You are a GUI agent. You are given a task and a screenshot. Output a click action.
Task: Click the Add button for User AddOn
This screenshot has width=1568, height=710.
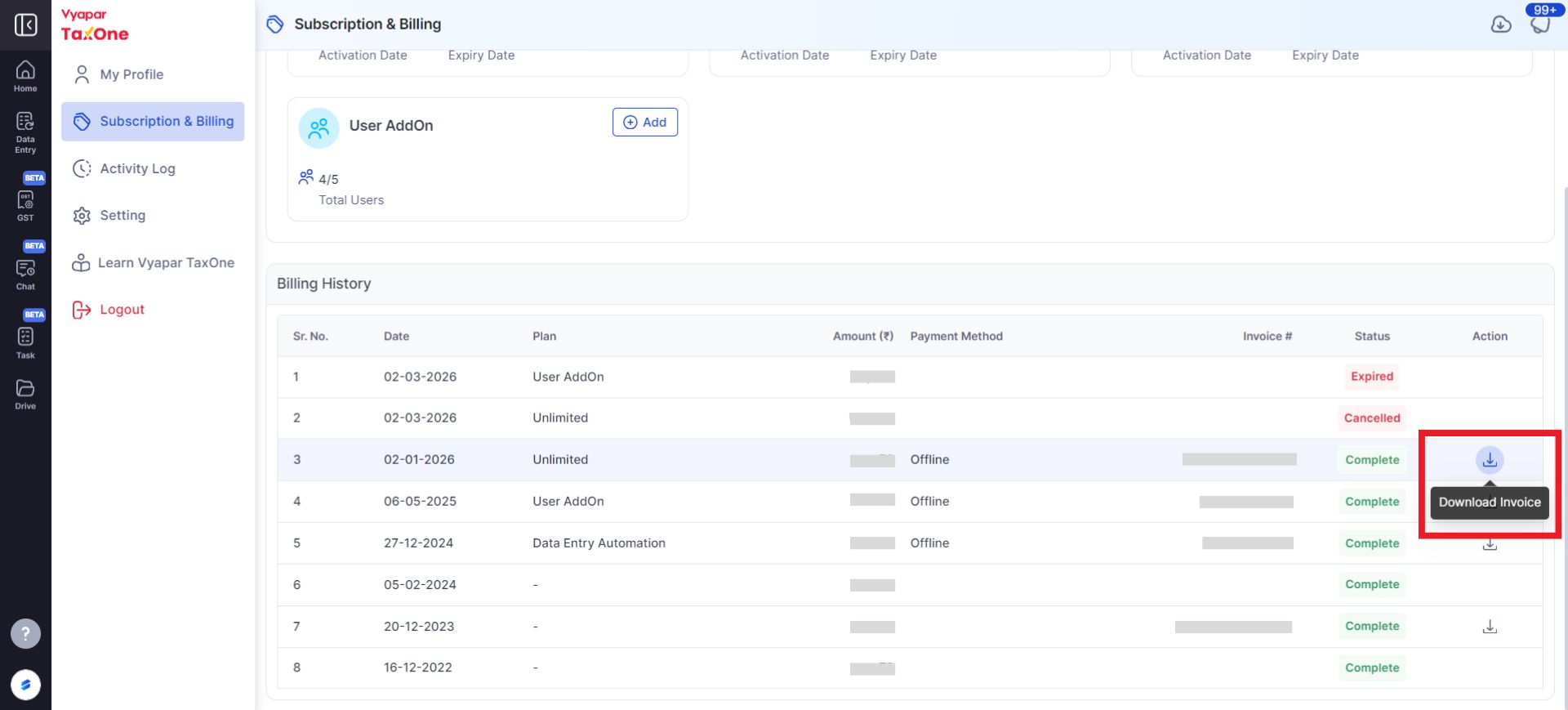pyautogui.click(x=644, y=122)
